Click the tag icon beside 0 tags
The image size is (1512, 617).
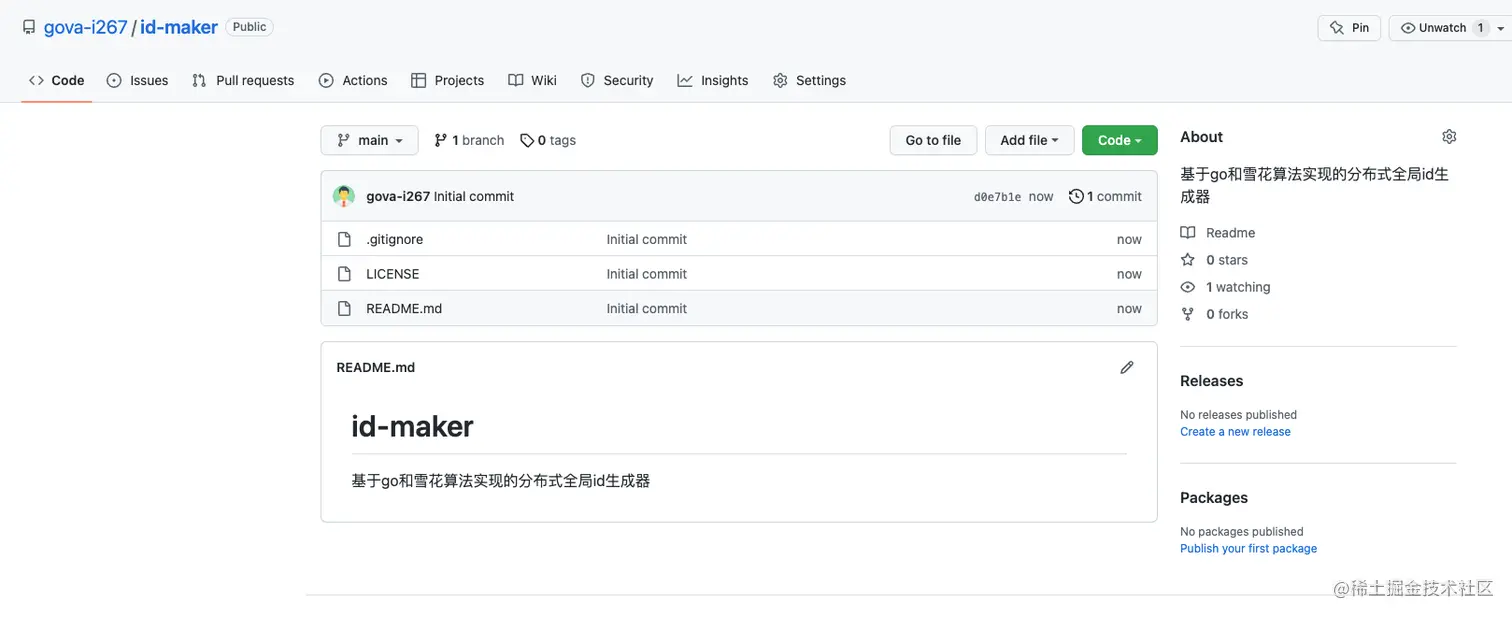click(x=527, y=140)
